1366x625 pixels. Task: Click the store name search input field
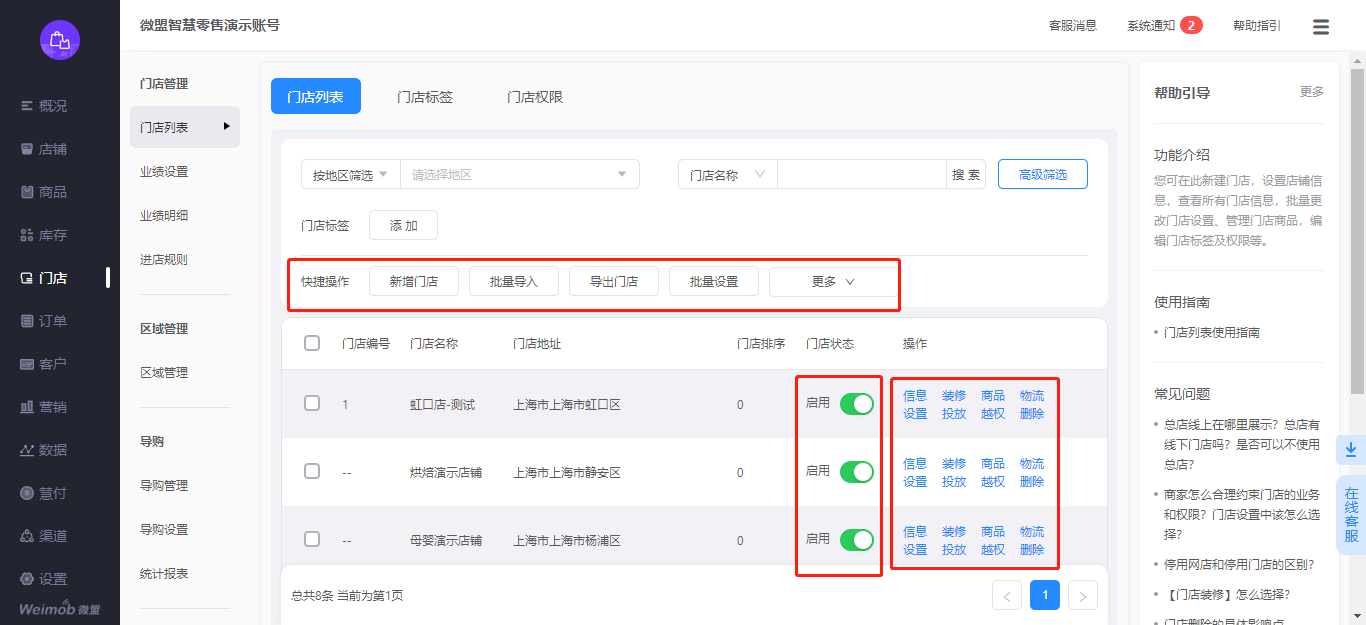click(861, 175)
